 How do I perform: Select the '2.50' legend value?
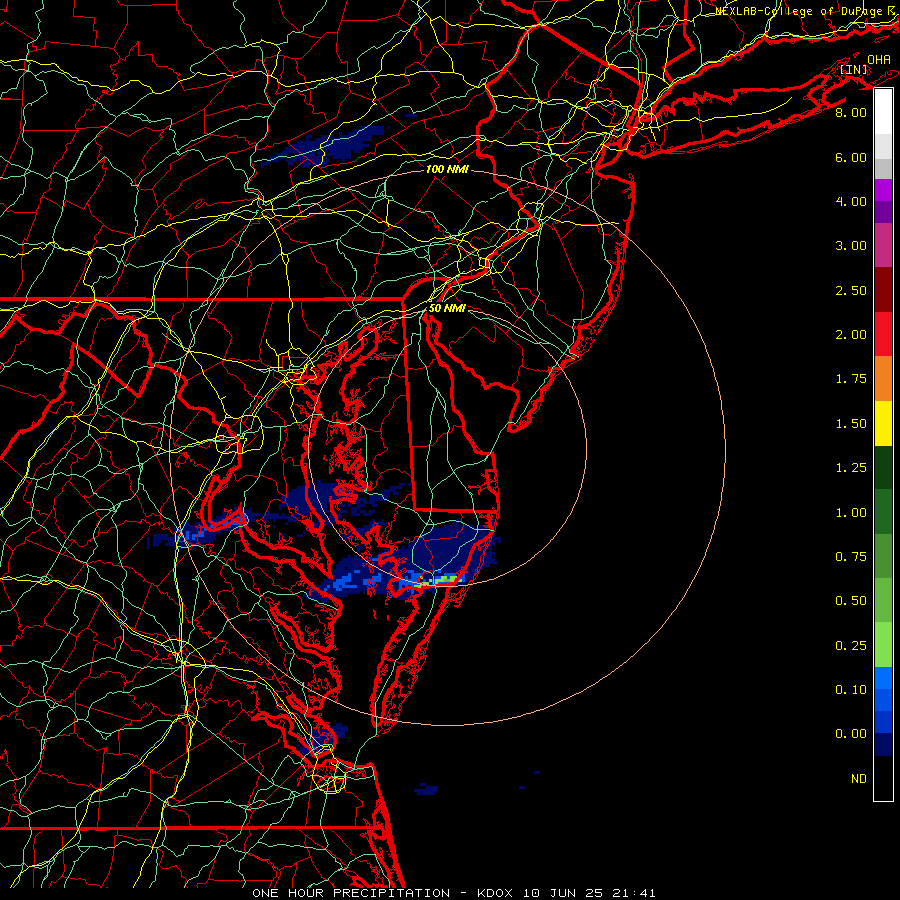point(851,290)
